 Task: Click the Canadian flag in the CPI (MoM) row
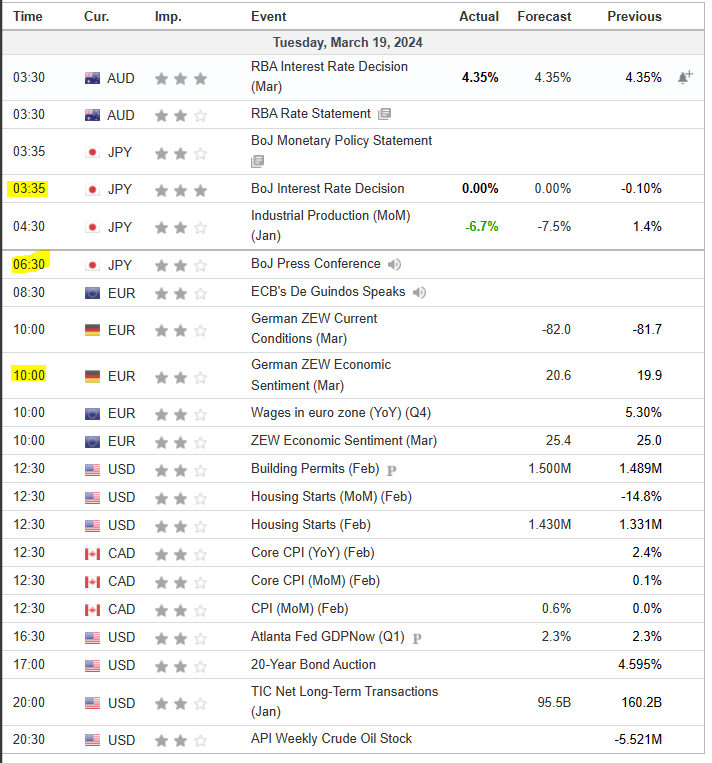pos(93,609)
